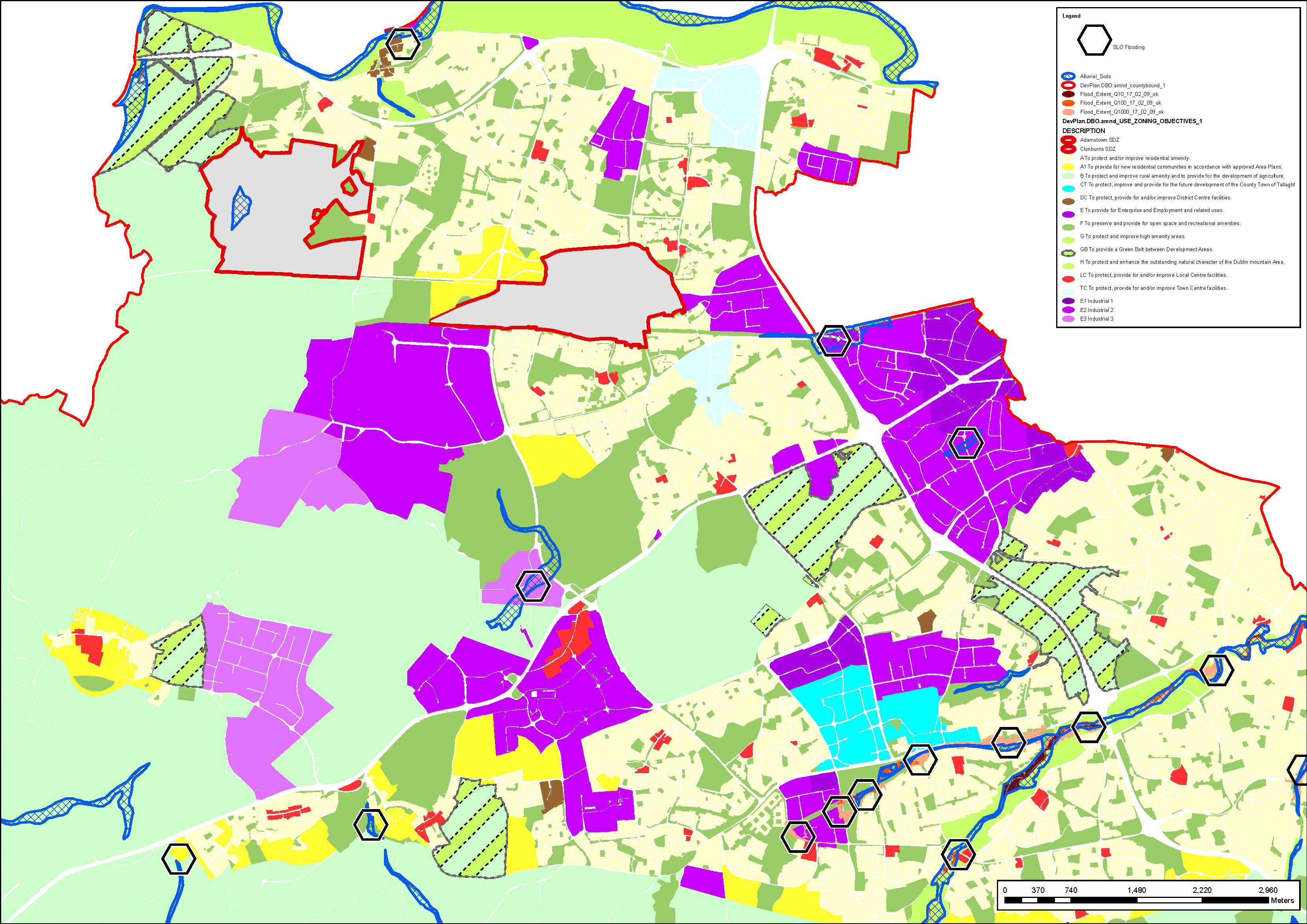Click the DevPlan USE_ZONING_OBJECTIVES layer heading

[x=1132, y=121]
